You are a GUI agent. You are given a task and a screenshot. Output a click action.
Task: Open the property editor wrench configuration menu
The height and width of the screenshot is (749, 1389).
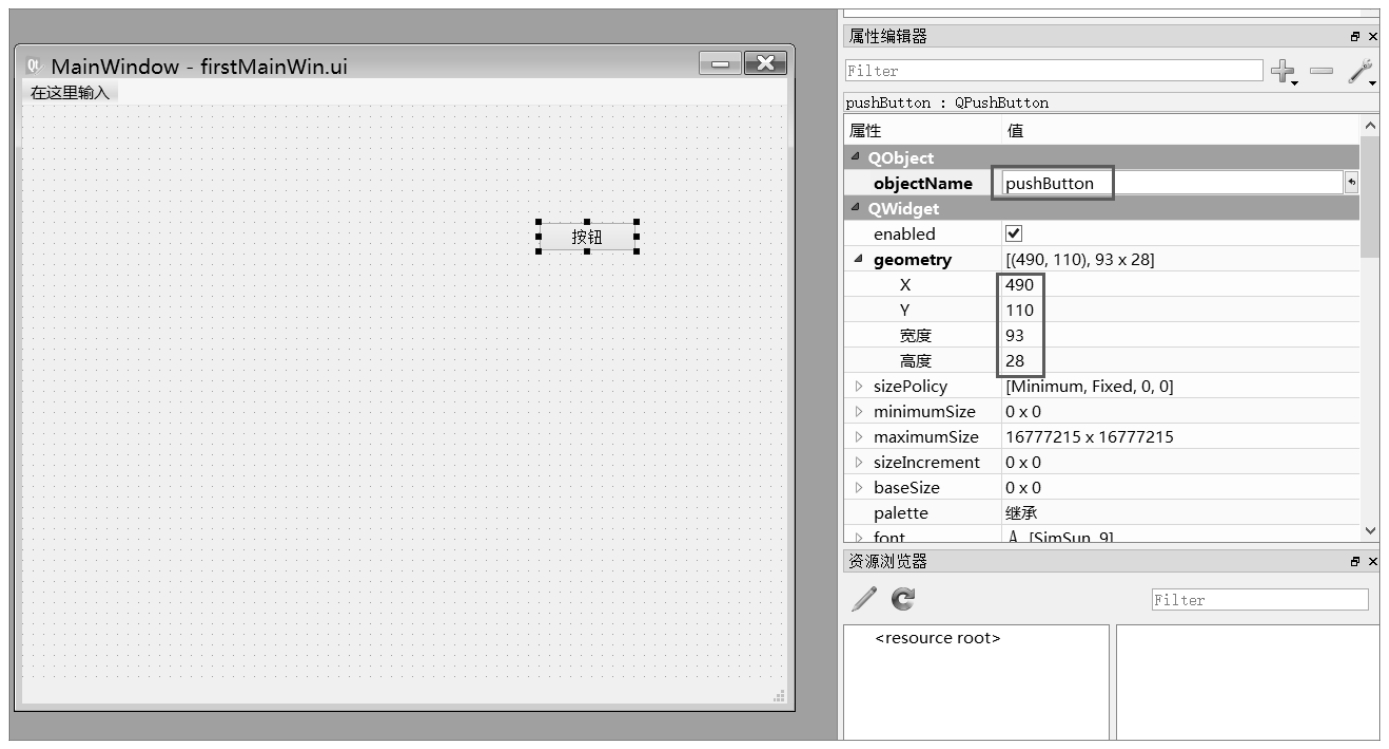pyautogui.click(x=1362, y=71)
